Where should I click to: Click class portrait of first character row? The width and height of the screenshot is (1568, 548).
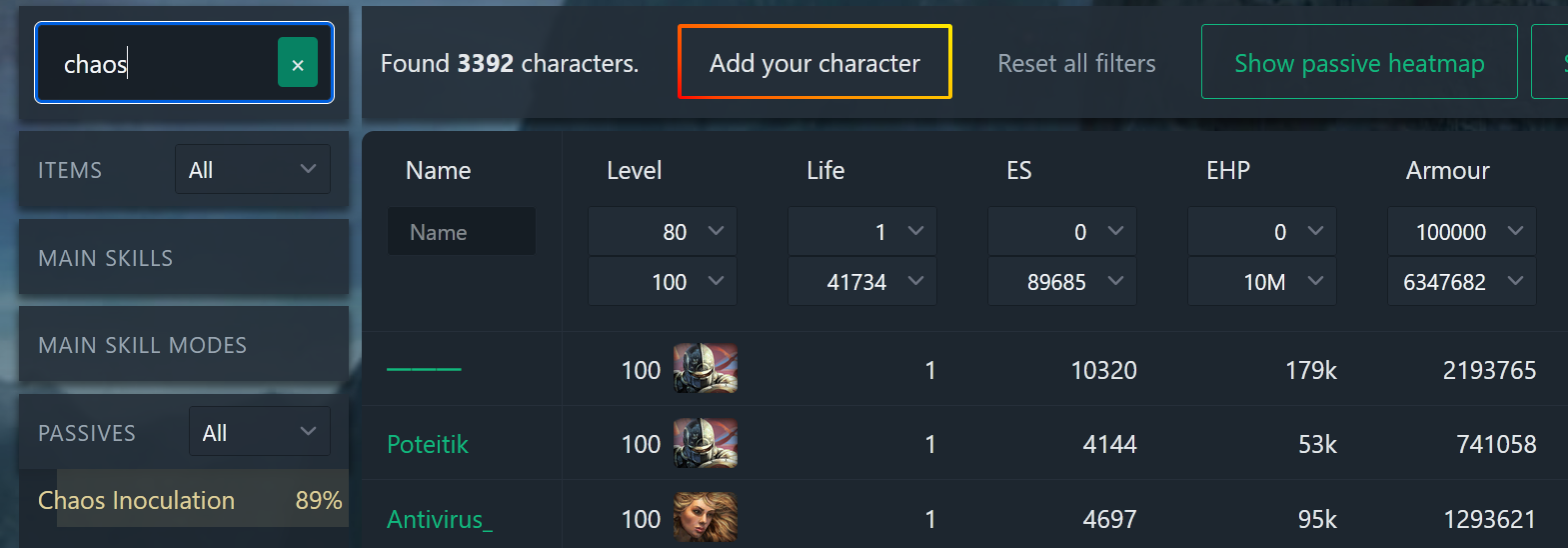click(x=706, y=369)
